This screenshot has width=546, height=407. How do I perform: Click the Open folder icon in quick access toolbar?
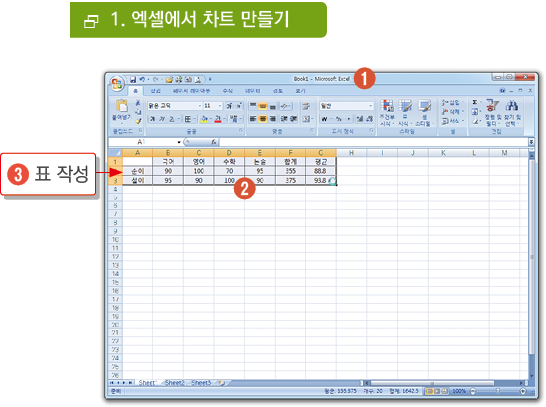[x=169, y=80]
